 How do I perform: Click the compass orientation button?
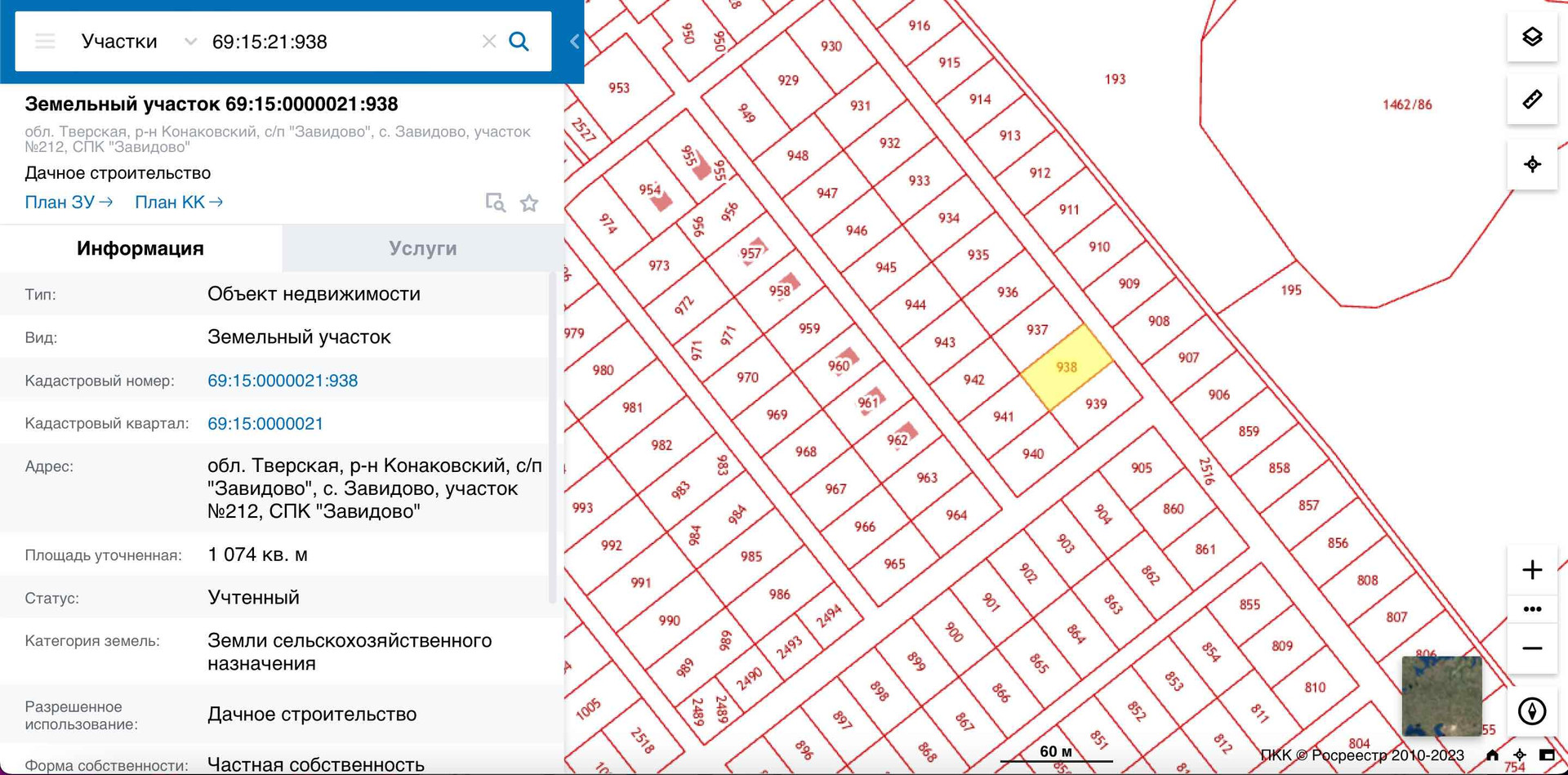tap(1532, 710)
